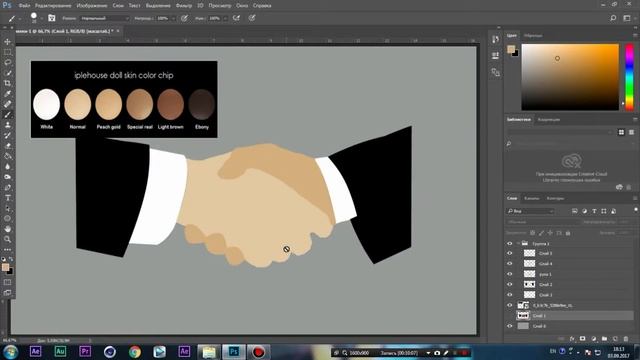Open the Файл menu
640x360 pixels.
point(24,6)
